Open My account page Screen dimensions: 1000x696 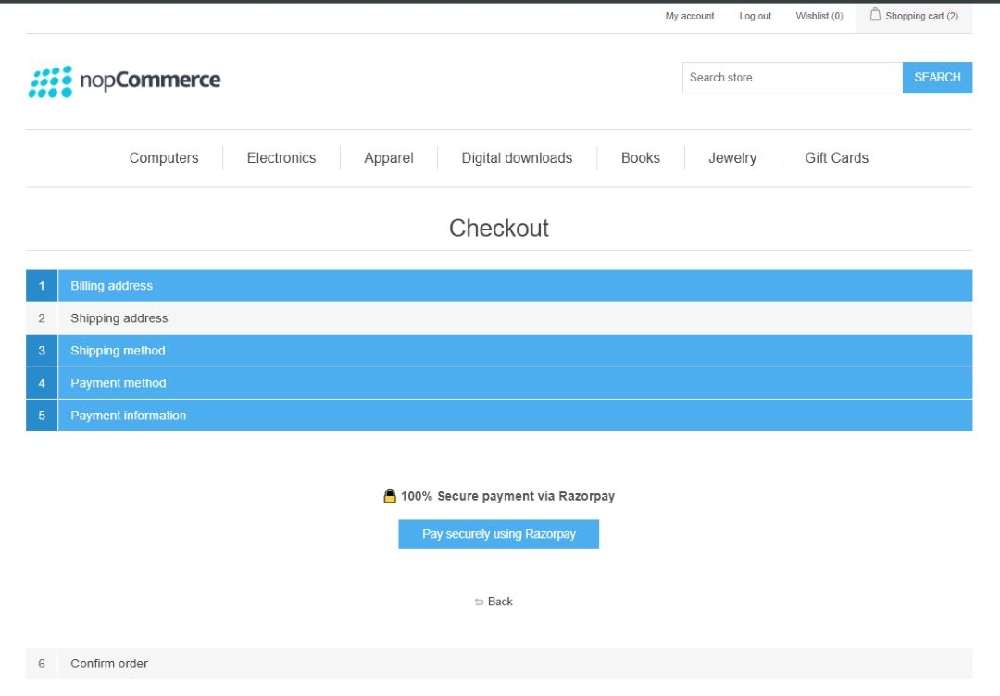pos(689,16)
